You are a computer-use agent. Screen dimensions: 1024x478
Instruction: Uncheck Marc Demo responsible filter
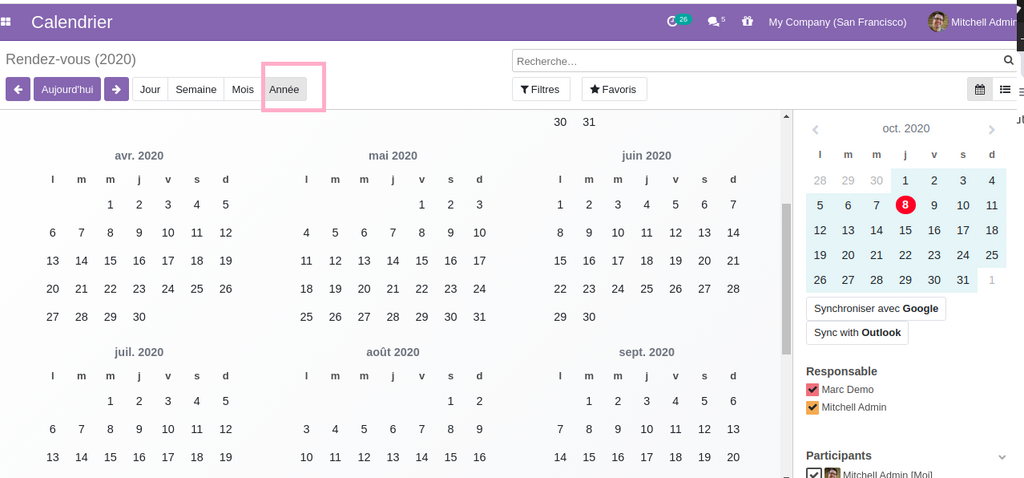[x=813, y=390]
